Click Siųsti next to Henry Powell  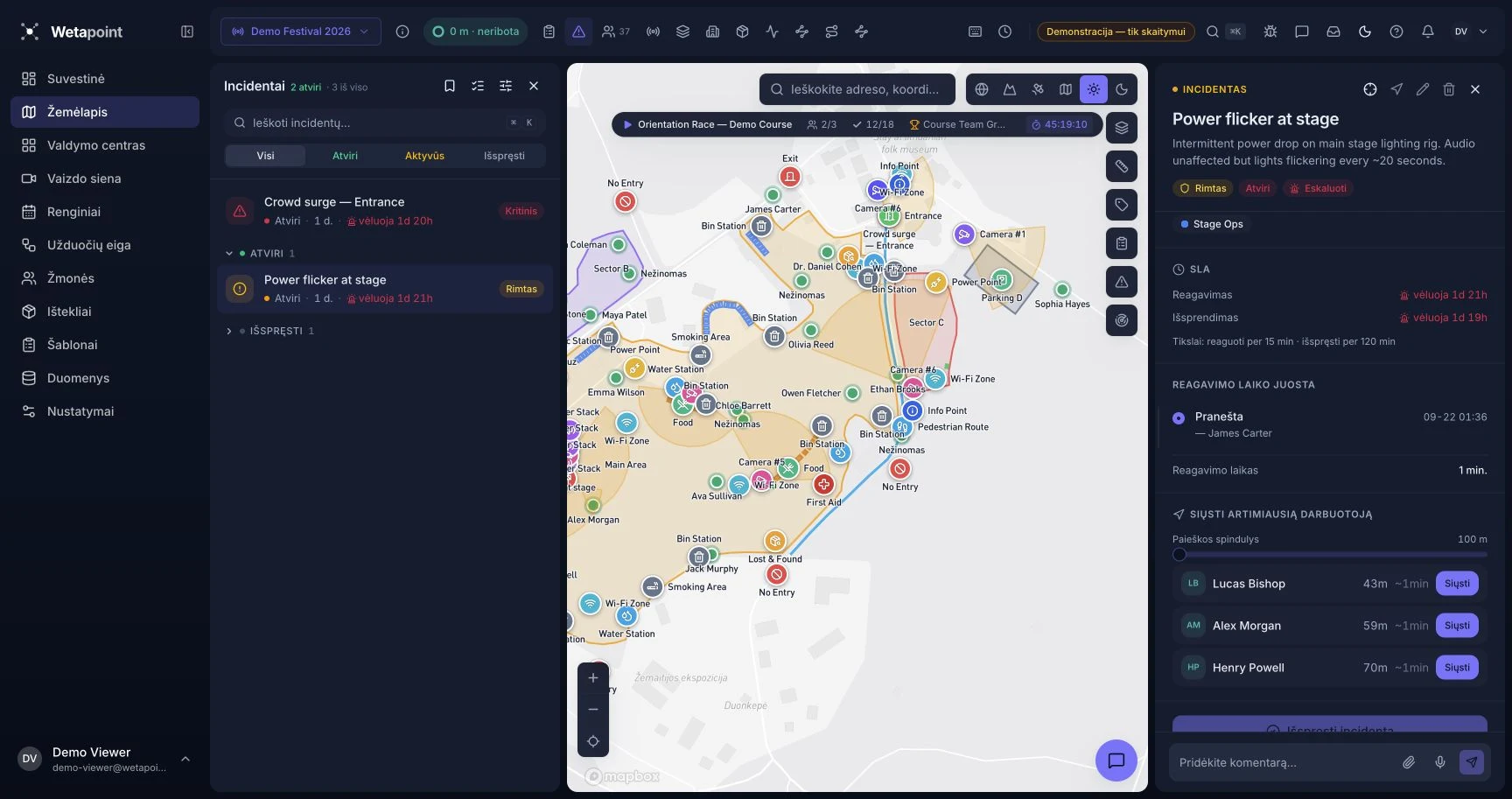(1457, 668)
